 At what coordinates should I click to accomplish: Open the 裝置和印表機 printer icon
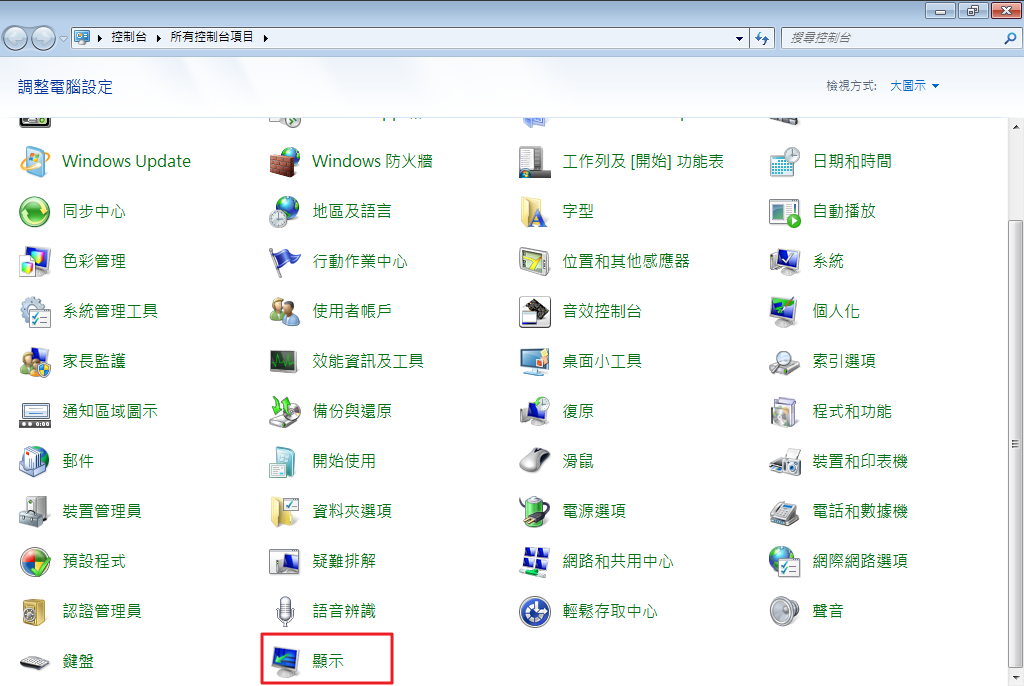pos(784,461)
